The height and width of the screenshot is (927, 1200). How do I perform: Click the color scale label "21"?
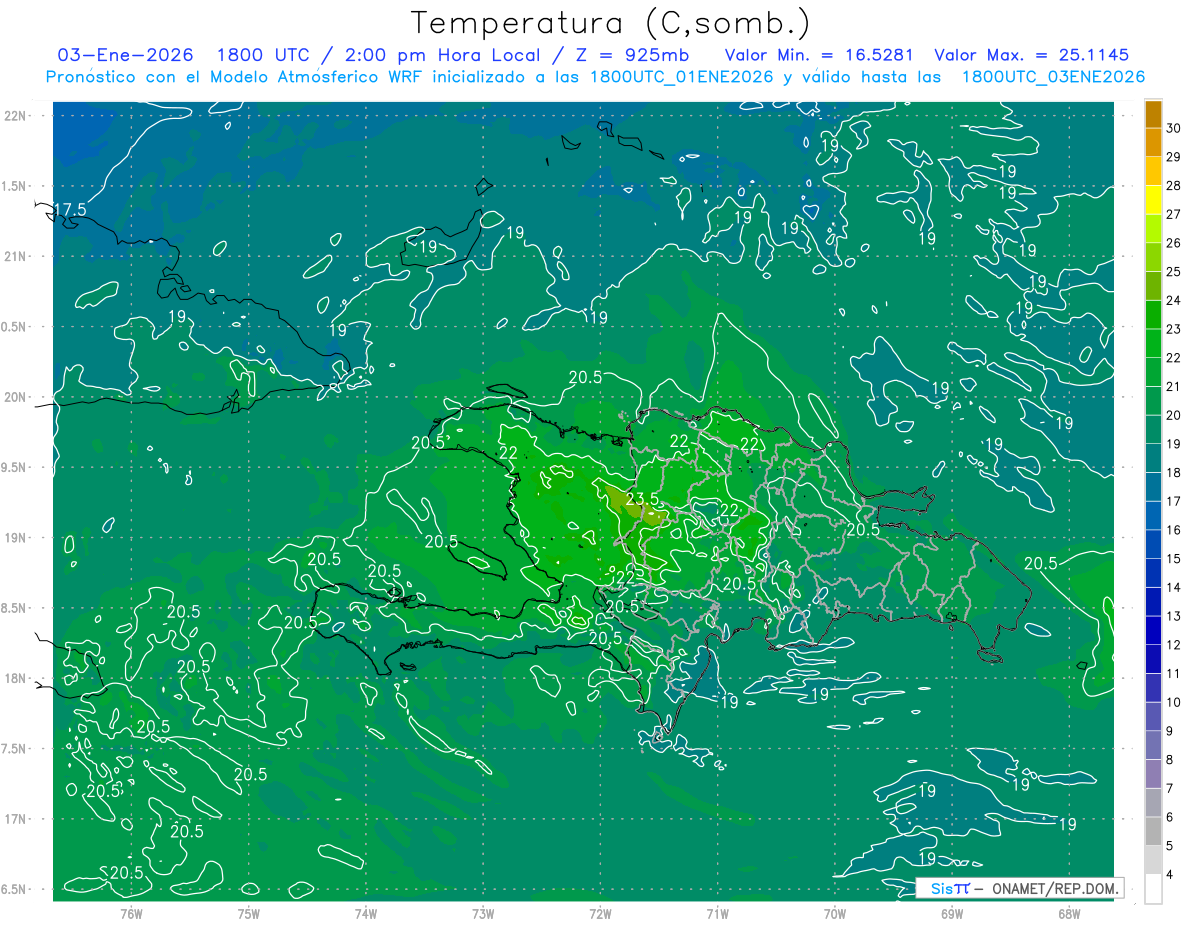1174,386
